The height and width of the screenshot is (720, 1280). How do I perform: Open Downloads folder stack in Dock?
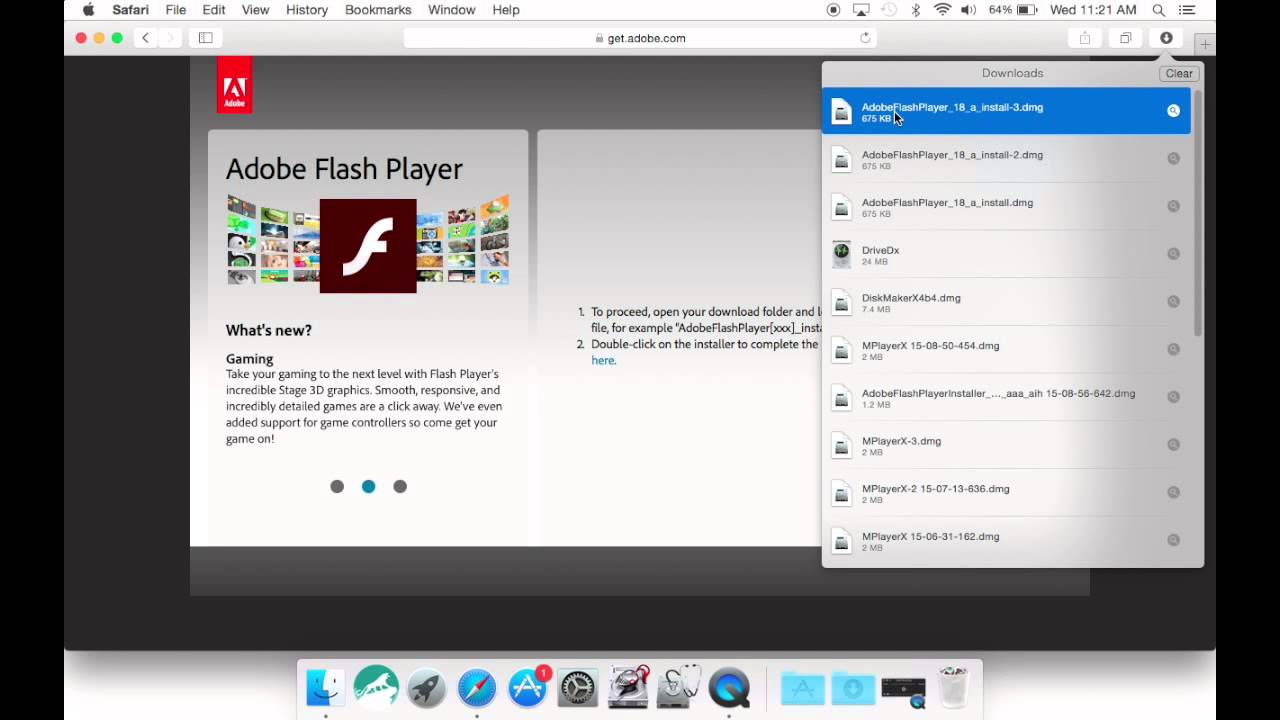point(853,688)
